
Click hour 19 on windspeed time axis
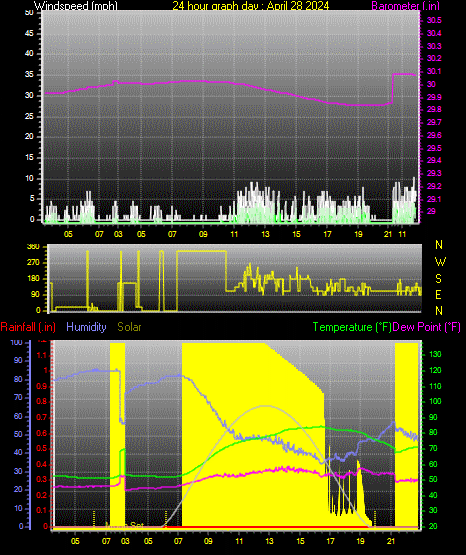tap(358, 234)
